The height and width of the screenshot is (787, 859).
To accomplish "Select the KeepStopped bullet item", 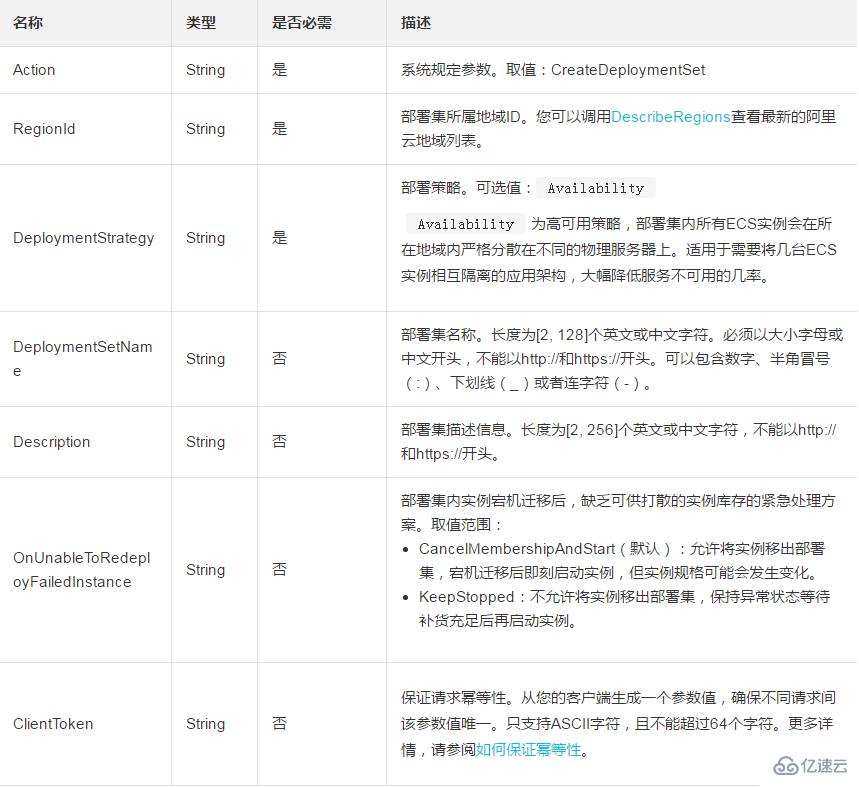I will 620,609.
